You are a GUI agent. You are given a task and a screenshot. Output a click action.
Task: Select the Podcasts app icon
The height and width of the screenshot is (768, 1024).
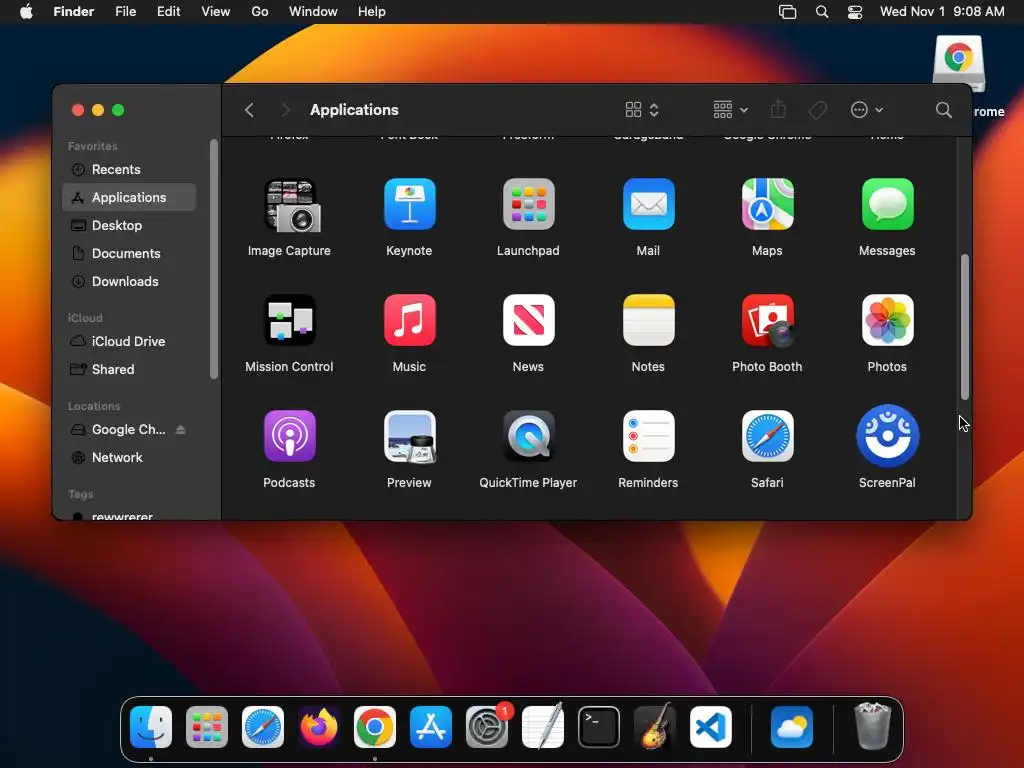point(290,436)
